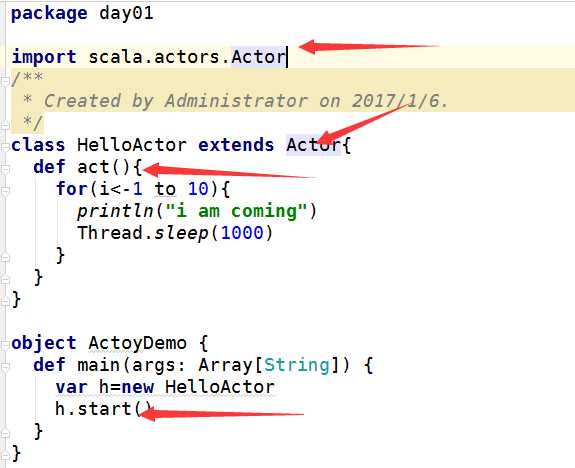Click the 'String' type parameter

(297, 365)
